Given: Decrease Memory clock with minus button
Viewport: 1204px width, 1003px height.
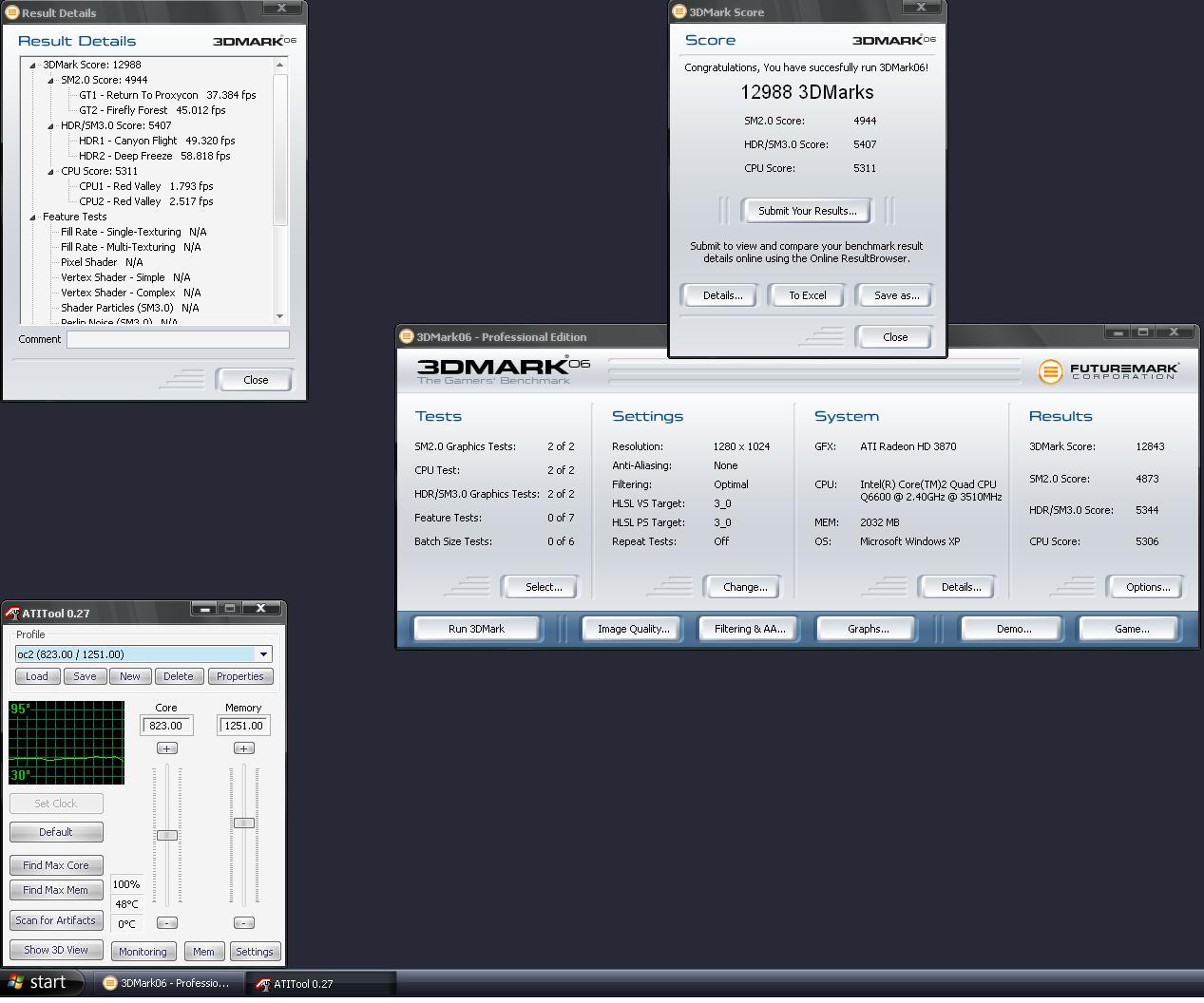Looking at the screenshot, I should point(243,923).
